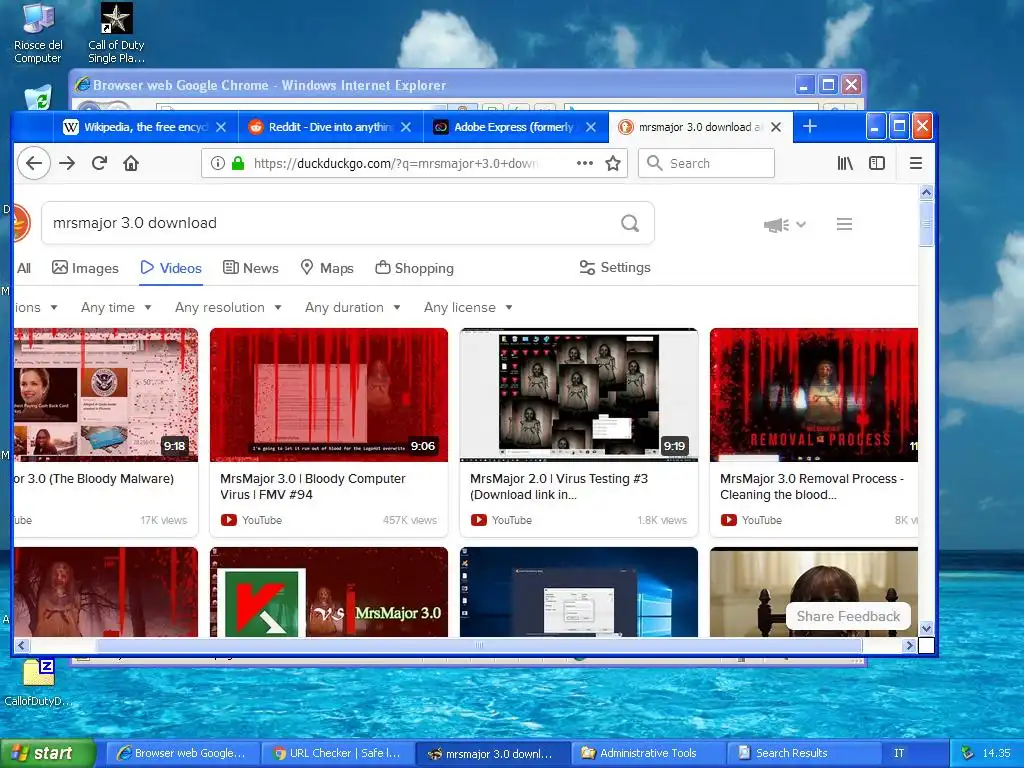This screenshot has height=768, width=1024.
Task: Click the vertical scrollbar up arrow
Action: tap(926, 193)
